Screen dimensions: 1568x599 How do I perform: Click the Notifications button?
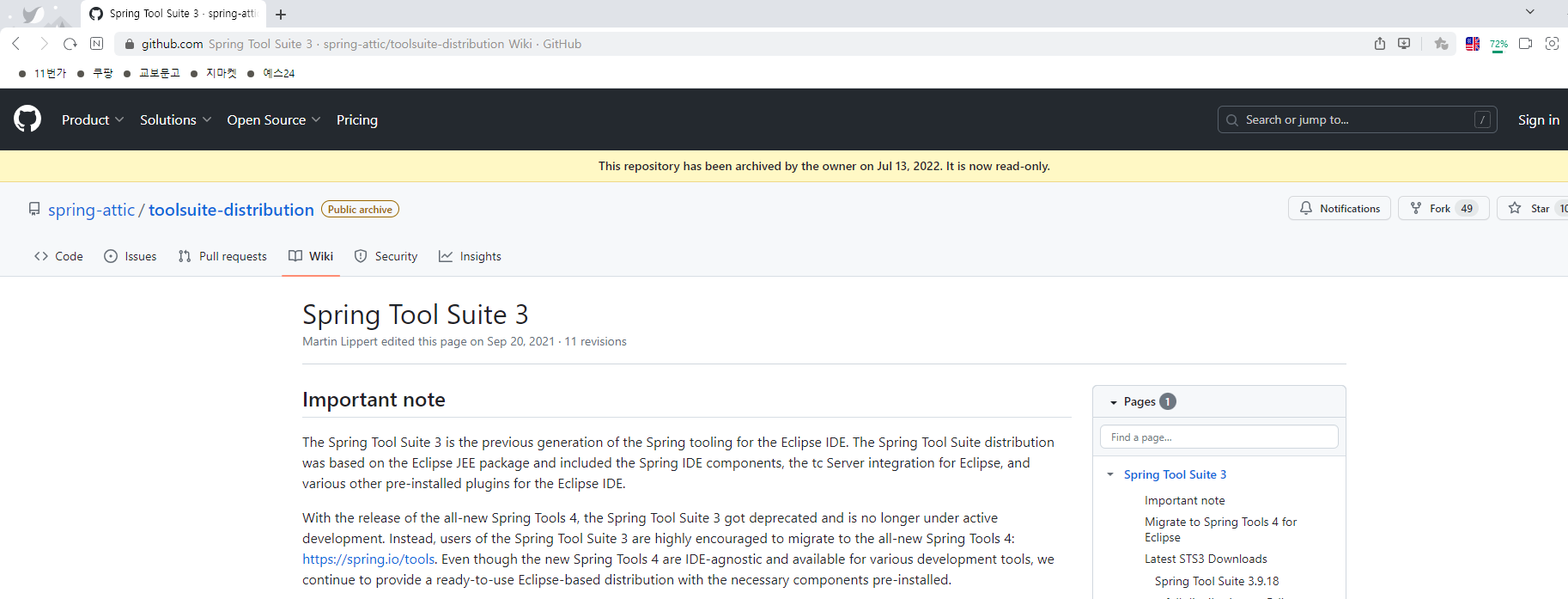tap(1340, 208)
